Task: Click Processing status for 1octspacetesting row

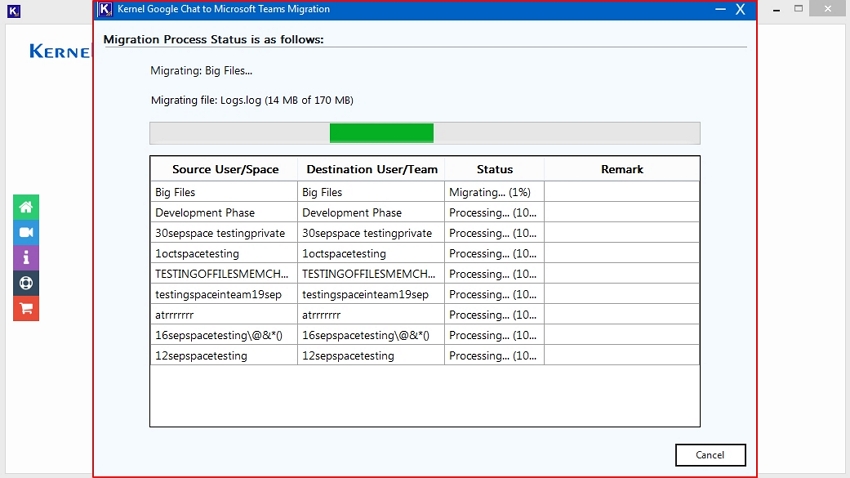Action: [x=494, y=254]
